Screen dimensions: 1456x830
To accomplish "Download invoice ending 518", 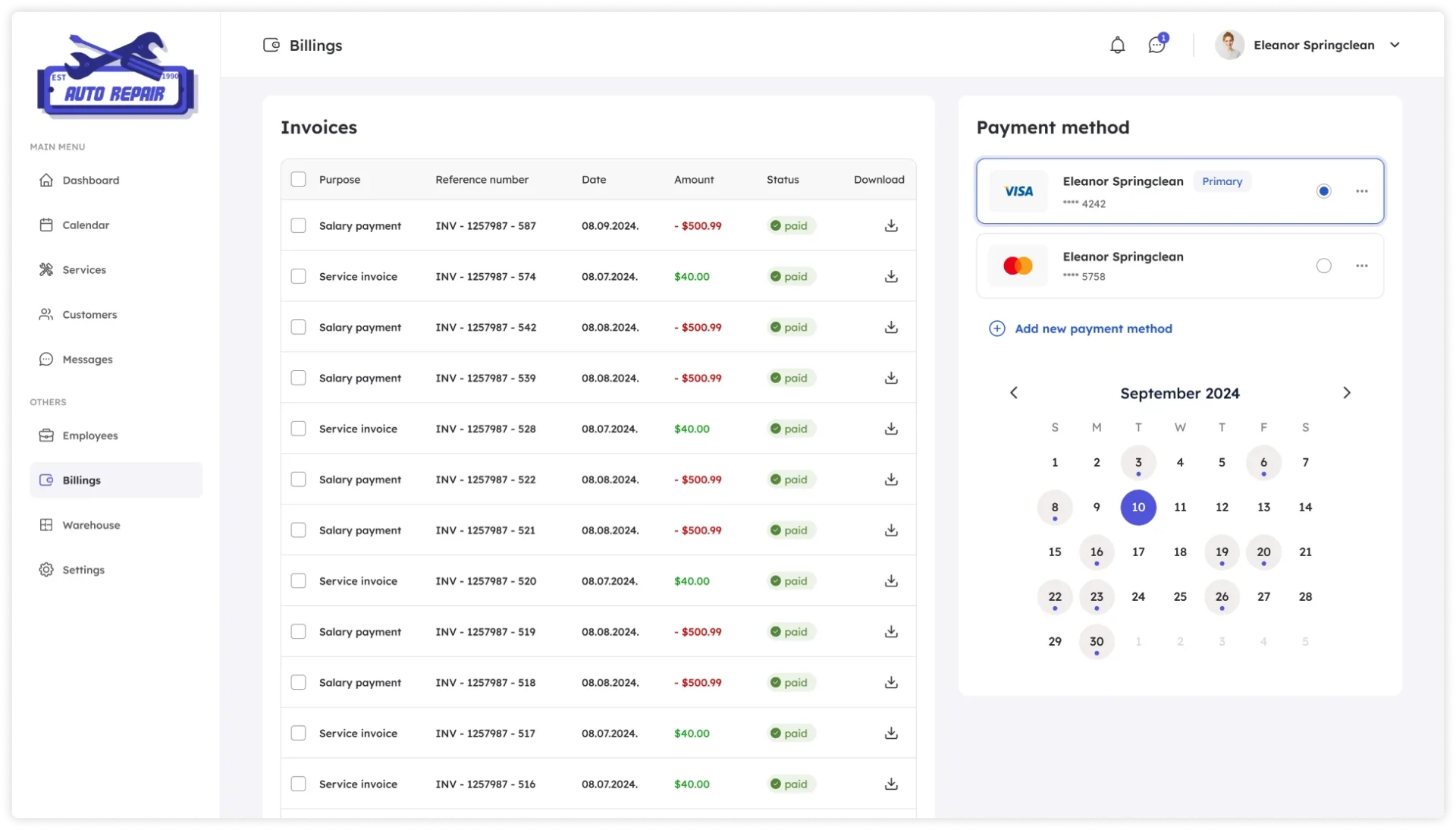I will tap(891, 683).
